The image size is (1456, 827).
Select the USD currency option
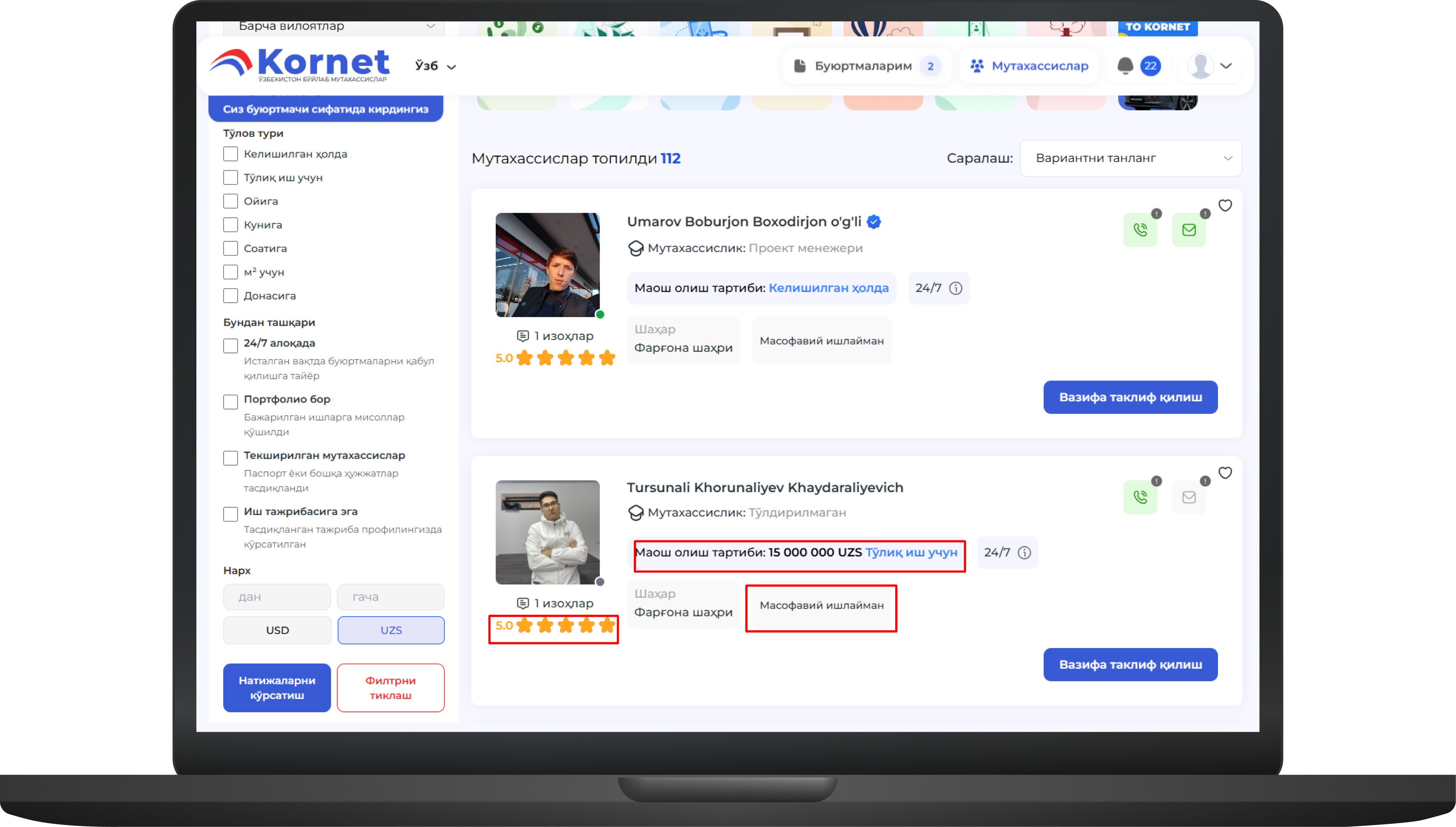pos(277,631)
